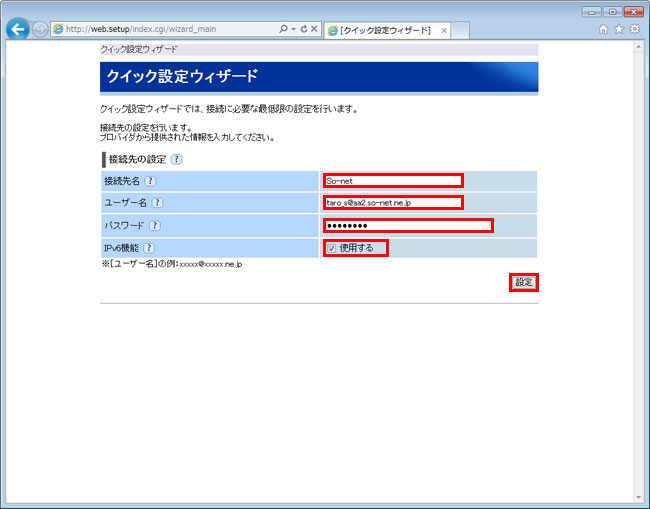This screenshot has width=650, height=509.
Task: Click help icon beside パスワード label
Action: click(155, 226)
